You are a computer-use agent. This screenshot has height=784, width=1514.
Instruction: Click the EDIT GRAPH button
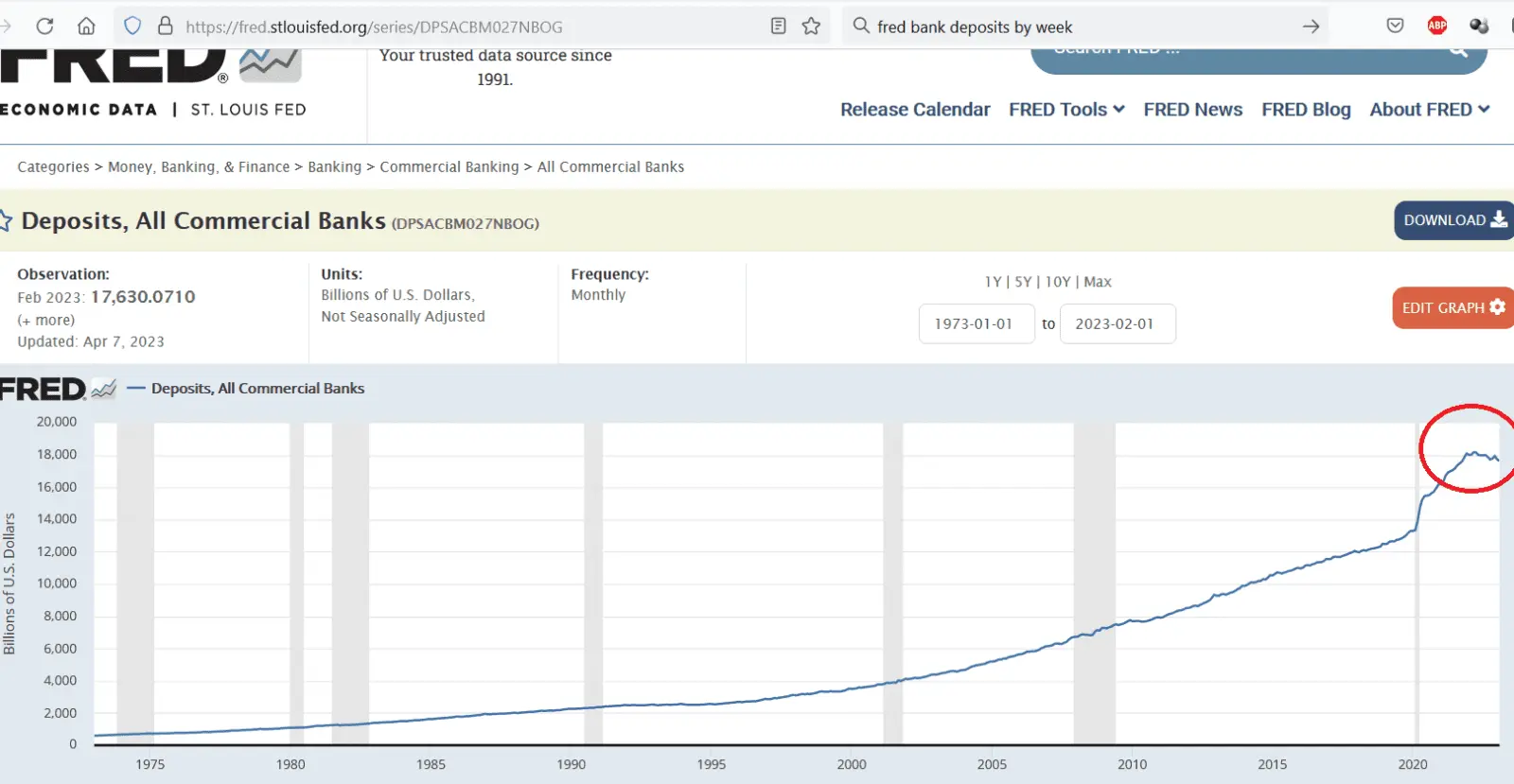coord(1452,308)
